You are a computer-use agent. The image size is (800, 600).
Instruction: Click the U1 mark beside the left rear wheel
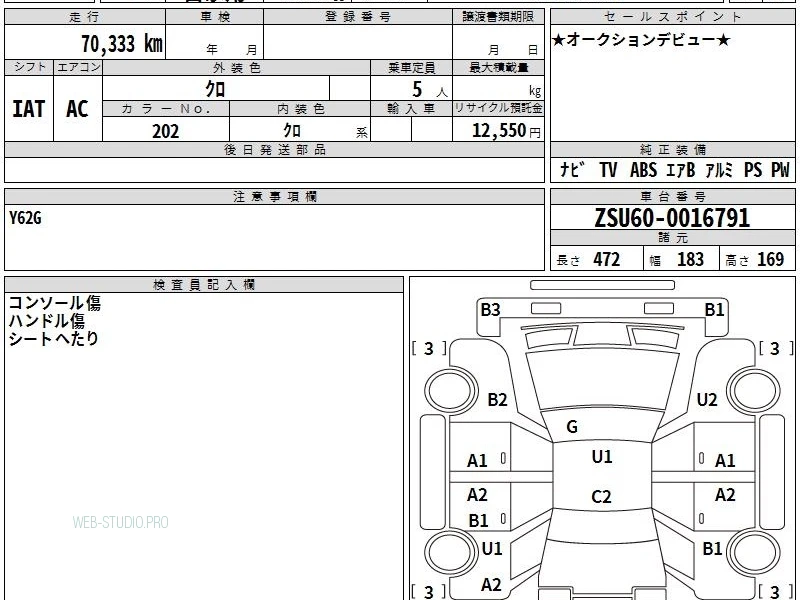(492, 548)
